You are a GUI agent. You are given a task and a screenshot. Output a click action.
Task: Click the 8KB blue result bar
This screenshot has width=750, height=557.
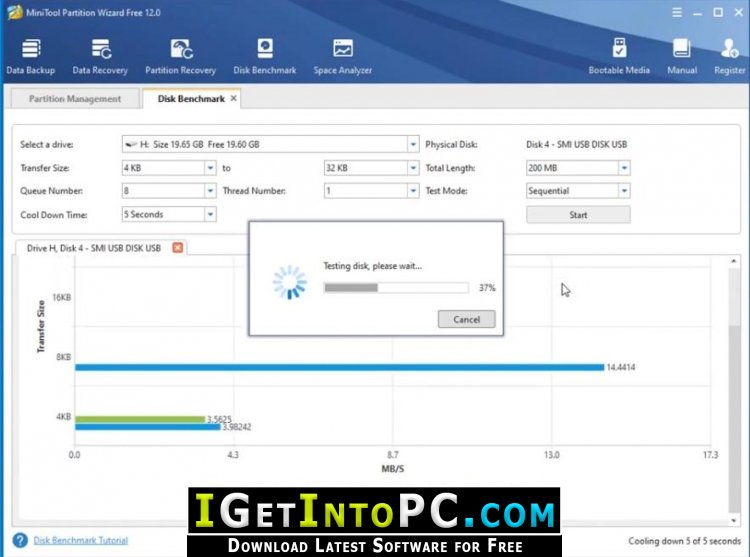click(x=340, y=367)
